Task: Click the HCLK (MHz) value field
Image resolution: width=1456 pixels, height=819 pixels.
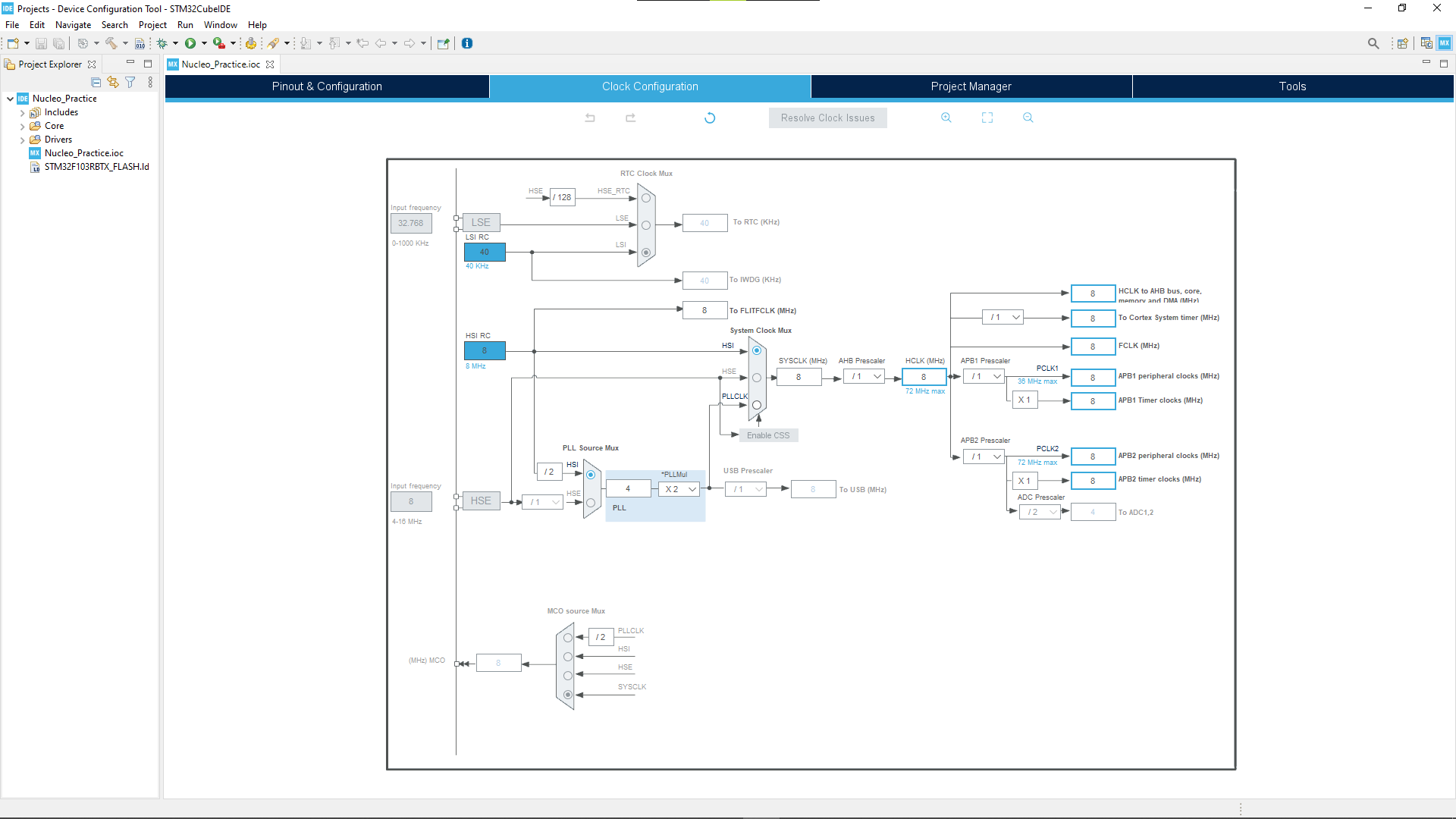Action: point(923,377)
